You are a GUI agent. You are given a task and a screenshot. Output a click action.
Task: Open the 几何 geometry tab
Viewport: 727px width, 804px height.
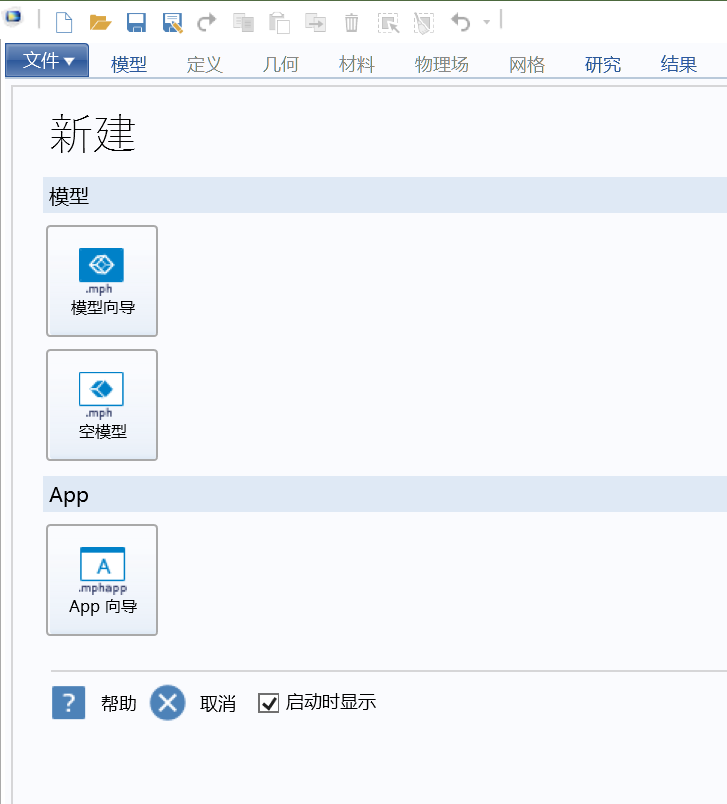[280, 65]
